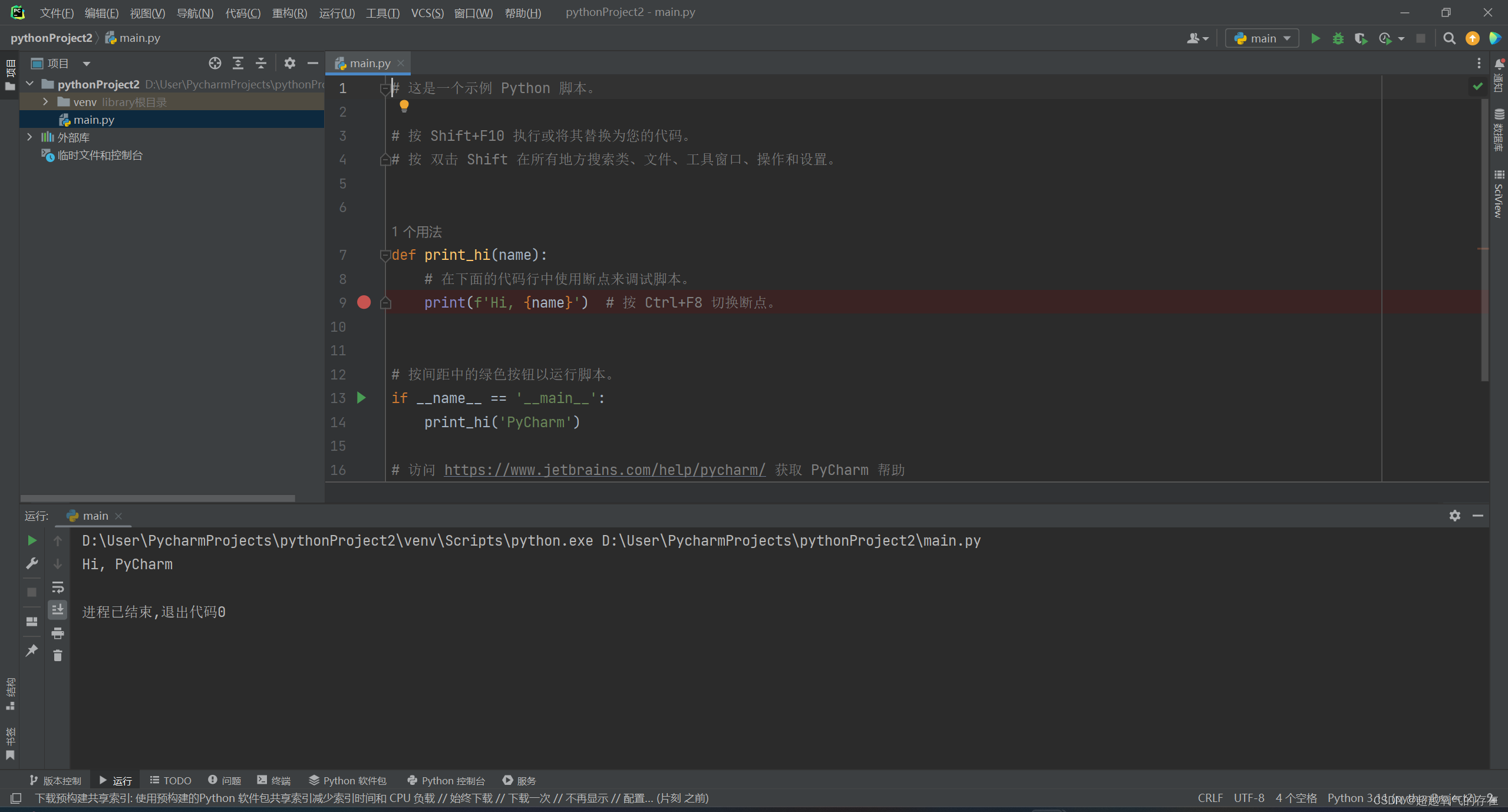The image size is (1508, 812).
Task: Toggle scroll to end in run console
Action: tap(57, 610)
